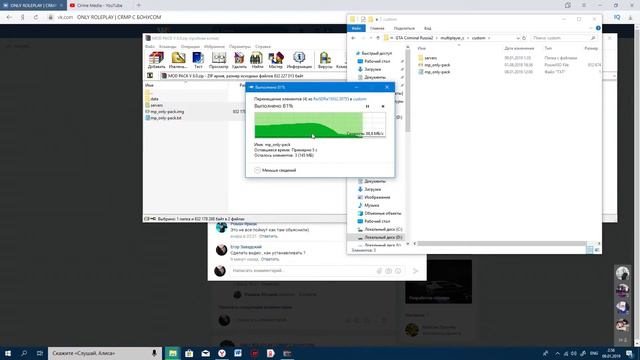The width and height of the screenshot is (640, 360).
Task: Click the WinRAR Извлечь (Extract) toolbar icon
Action: point(178,60)
